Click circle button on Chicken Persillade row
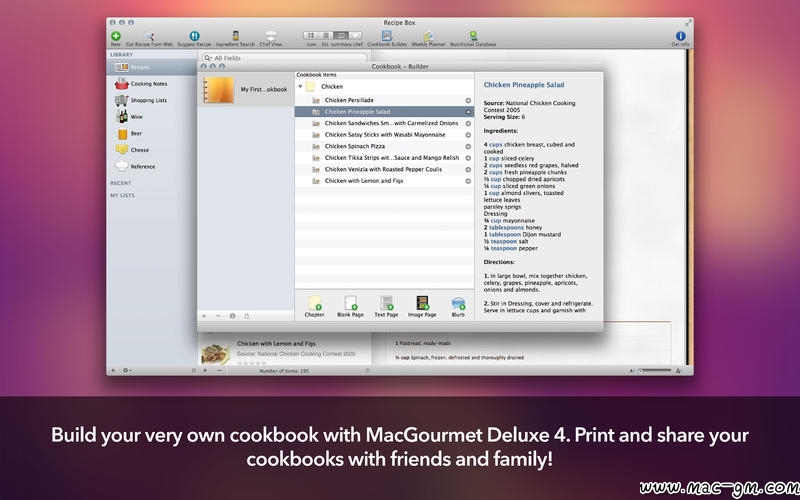This screenshot has height=500, width=800. 468,101
